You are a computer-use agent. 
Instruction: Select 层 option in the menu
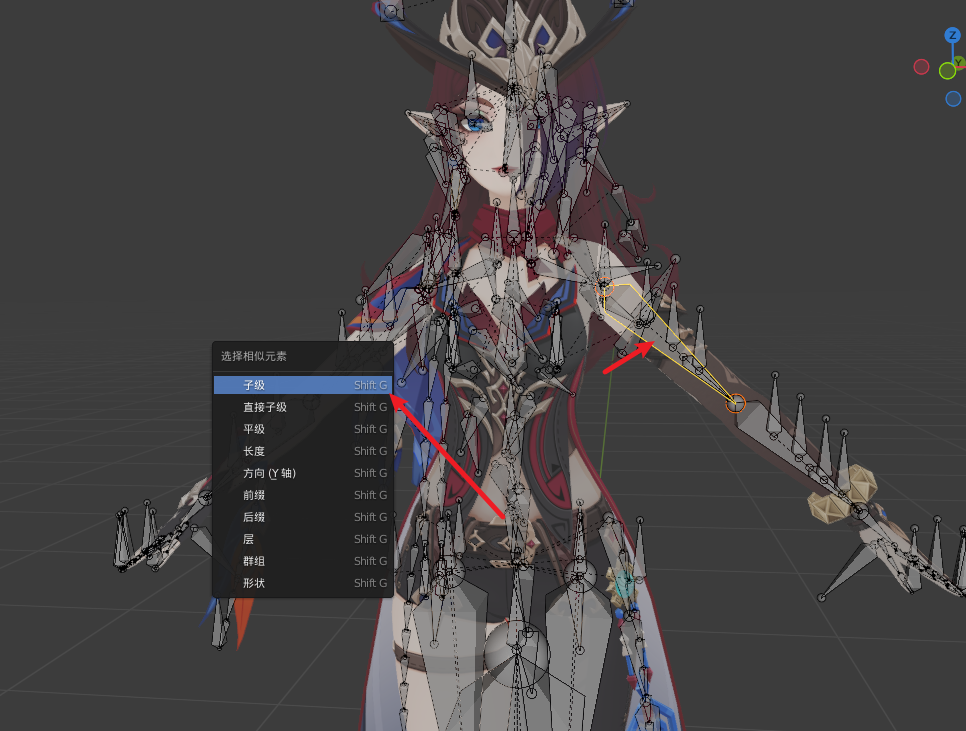[302, 539]
